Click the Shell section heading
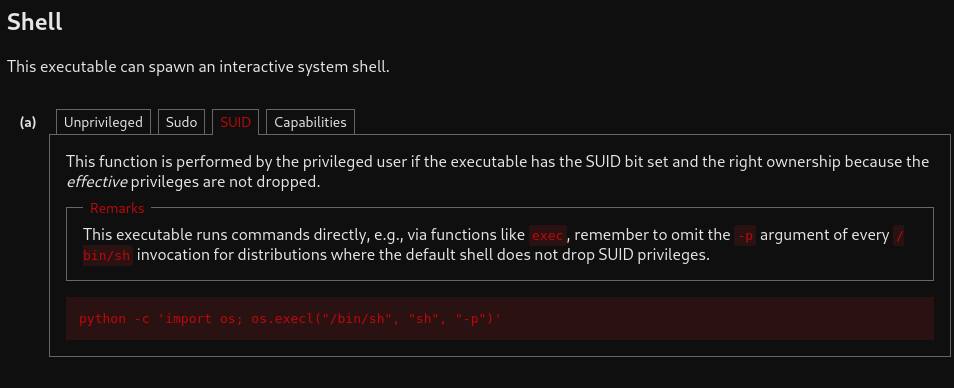Screen dimensions: 954x388 tap(35, 23)
